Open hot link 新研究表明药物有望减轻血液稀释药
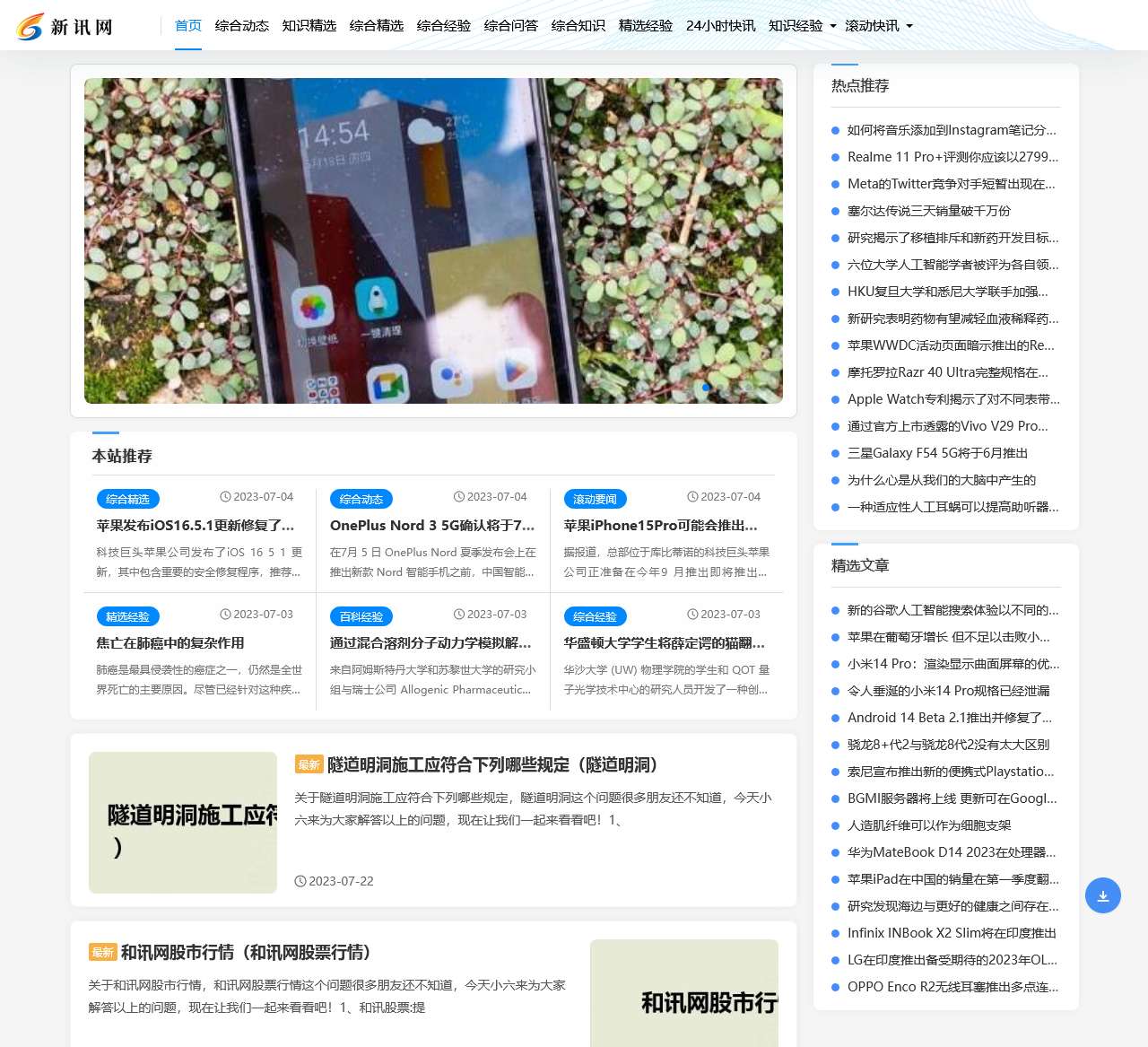The width and height of the screenshot is (1148, 1047). 952,318
